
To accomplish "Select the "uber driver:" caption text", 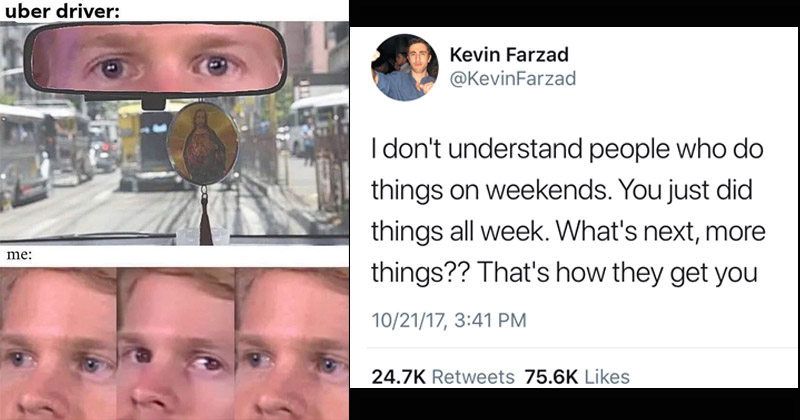I will point(57,12).
